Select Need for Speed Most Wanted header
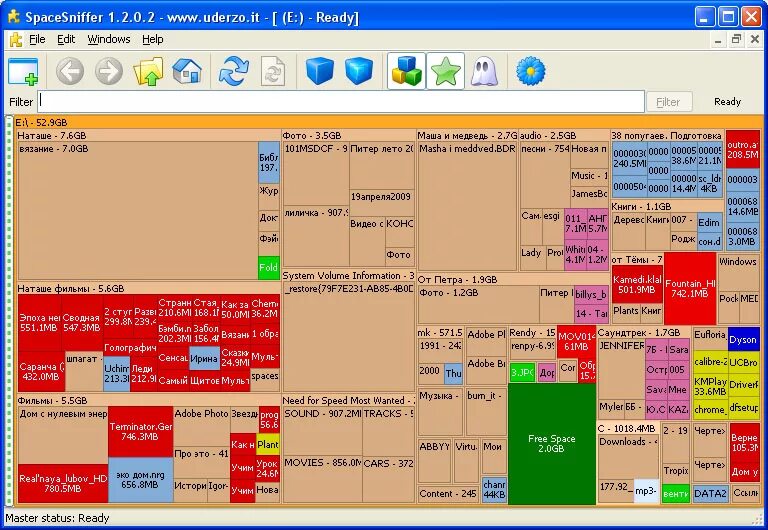The height and width of the screenshot is (530, 768). [348, 400]
